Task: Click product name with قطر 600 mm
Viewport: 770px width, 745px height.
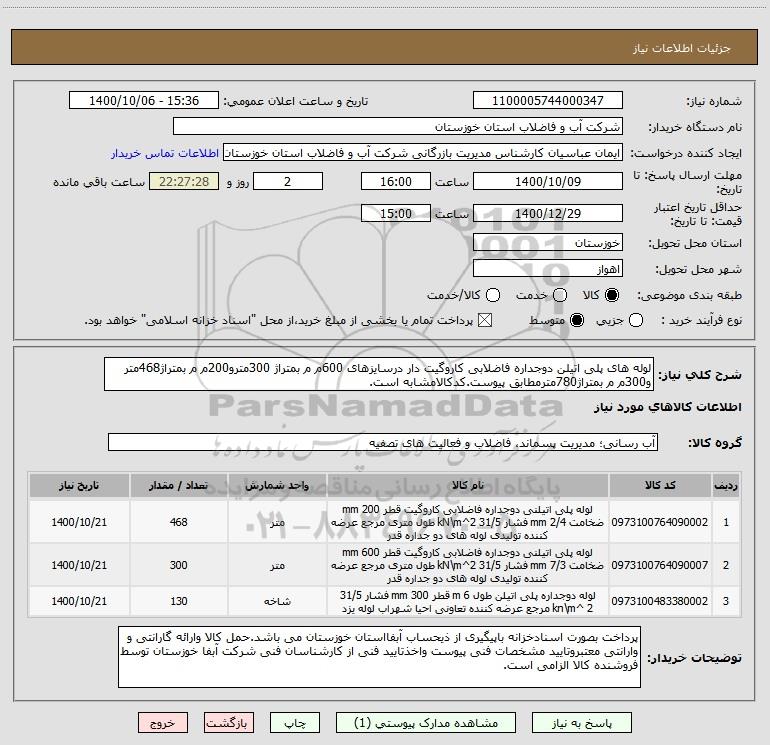Action: click(x=468, y=565)
